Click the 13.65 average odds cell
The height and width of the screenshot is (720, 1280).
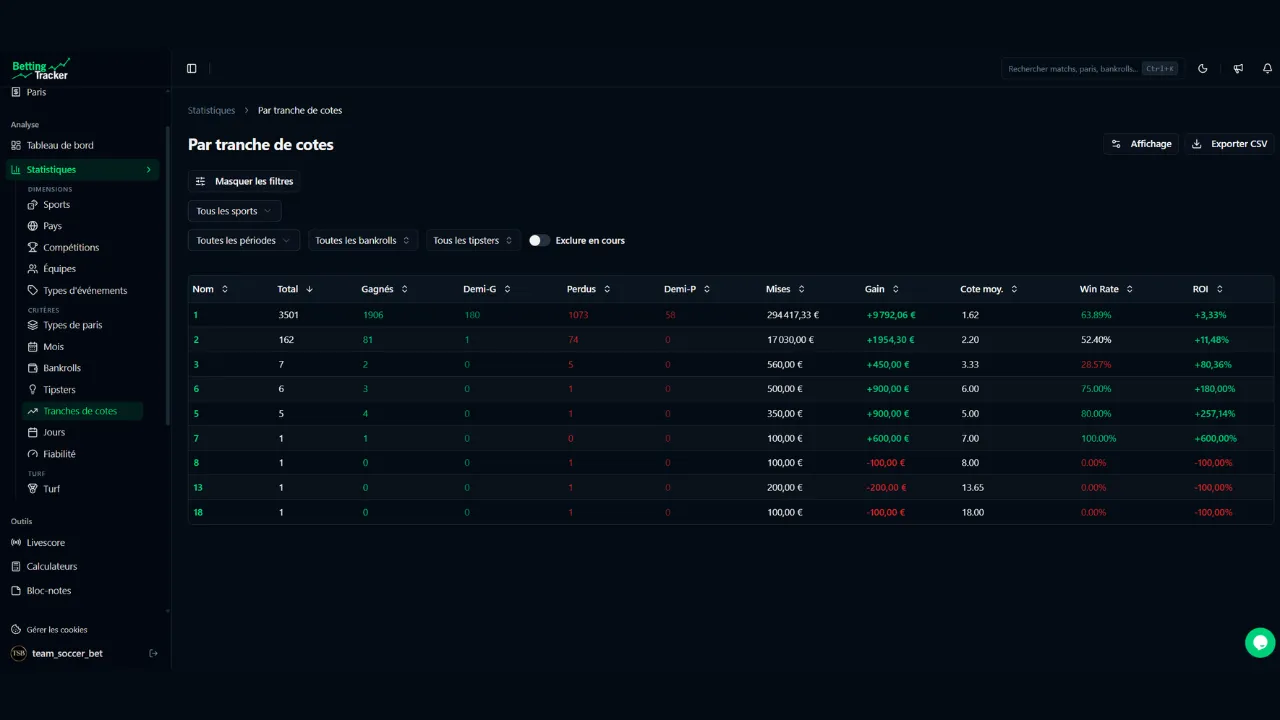coord(972,487)
